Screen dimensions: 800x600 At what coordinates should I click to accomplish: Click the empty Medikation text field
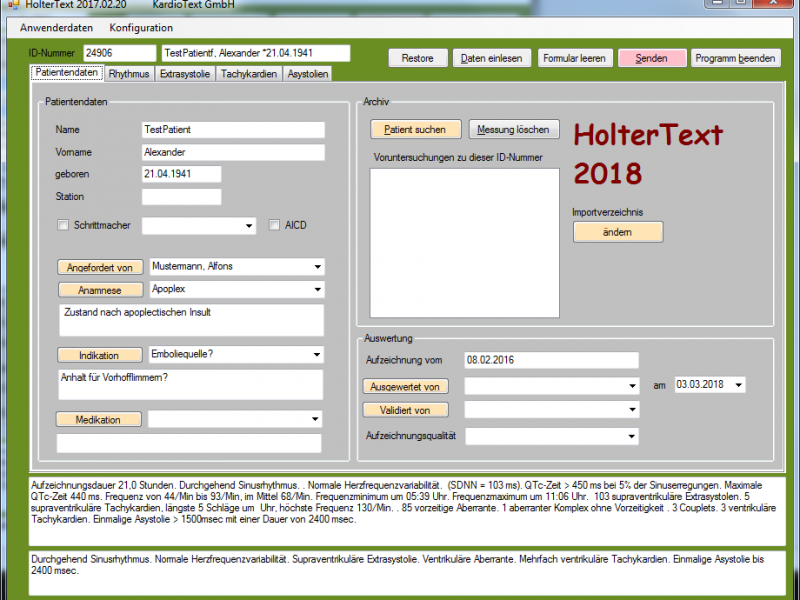point(189,443)
